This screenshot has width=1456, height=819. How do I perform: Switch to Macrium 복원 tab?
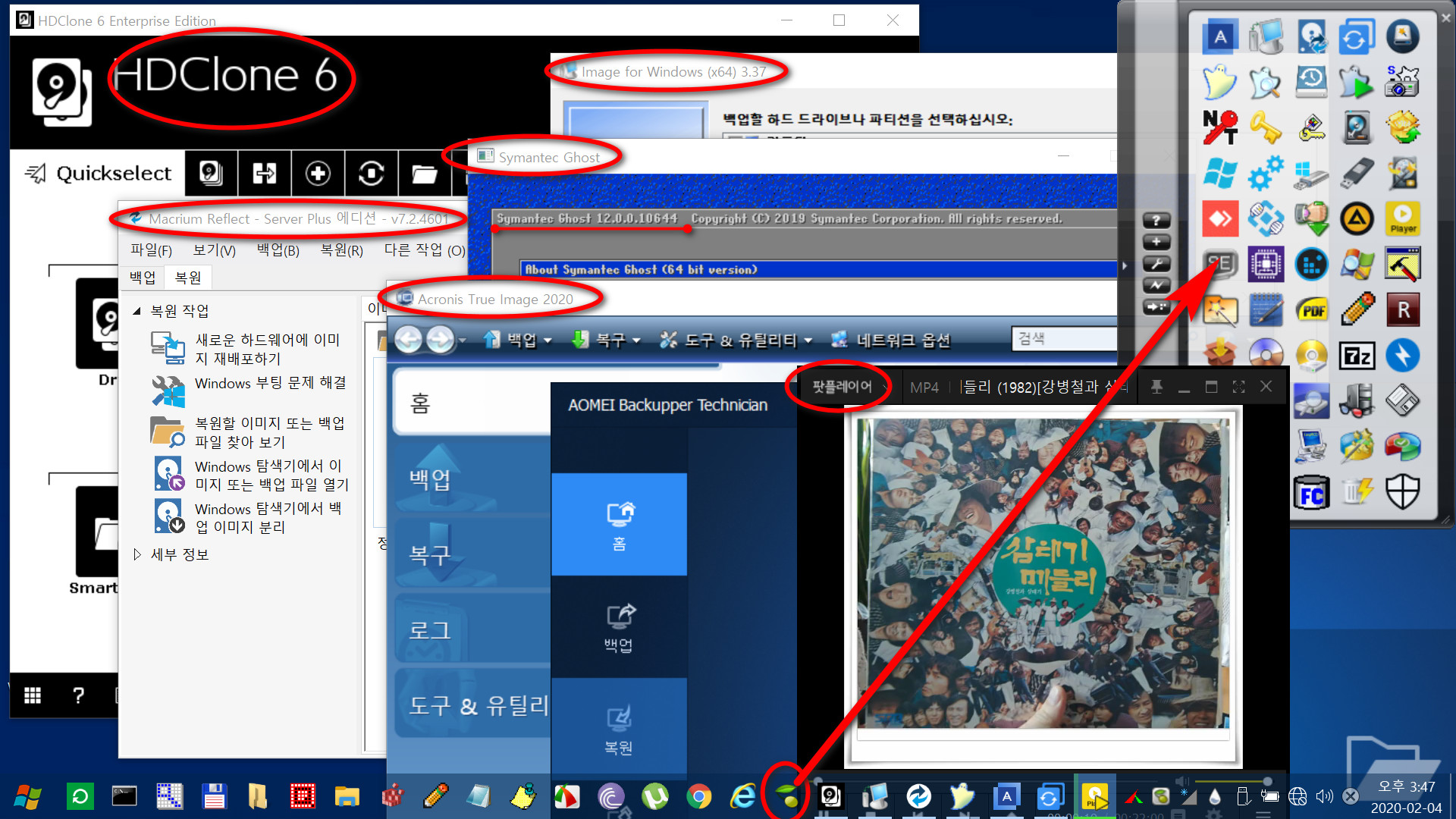(x=188, y=278)
